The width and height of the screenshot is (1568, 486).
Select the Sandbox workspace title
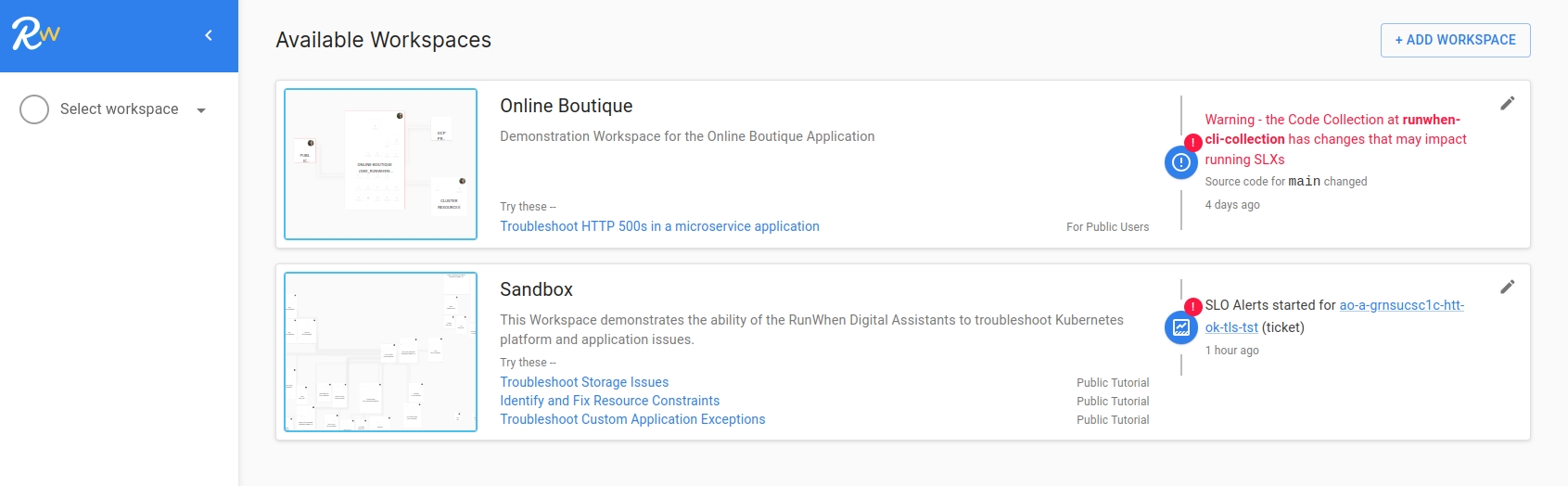536,289
